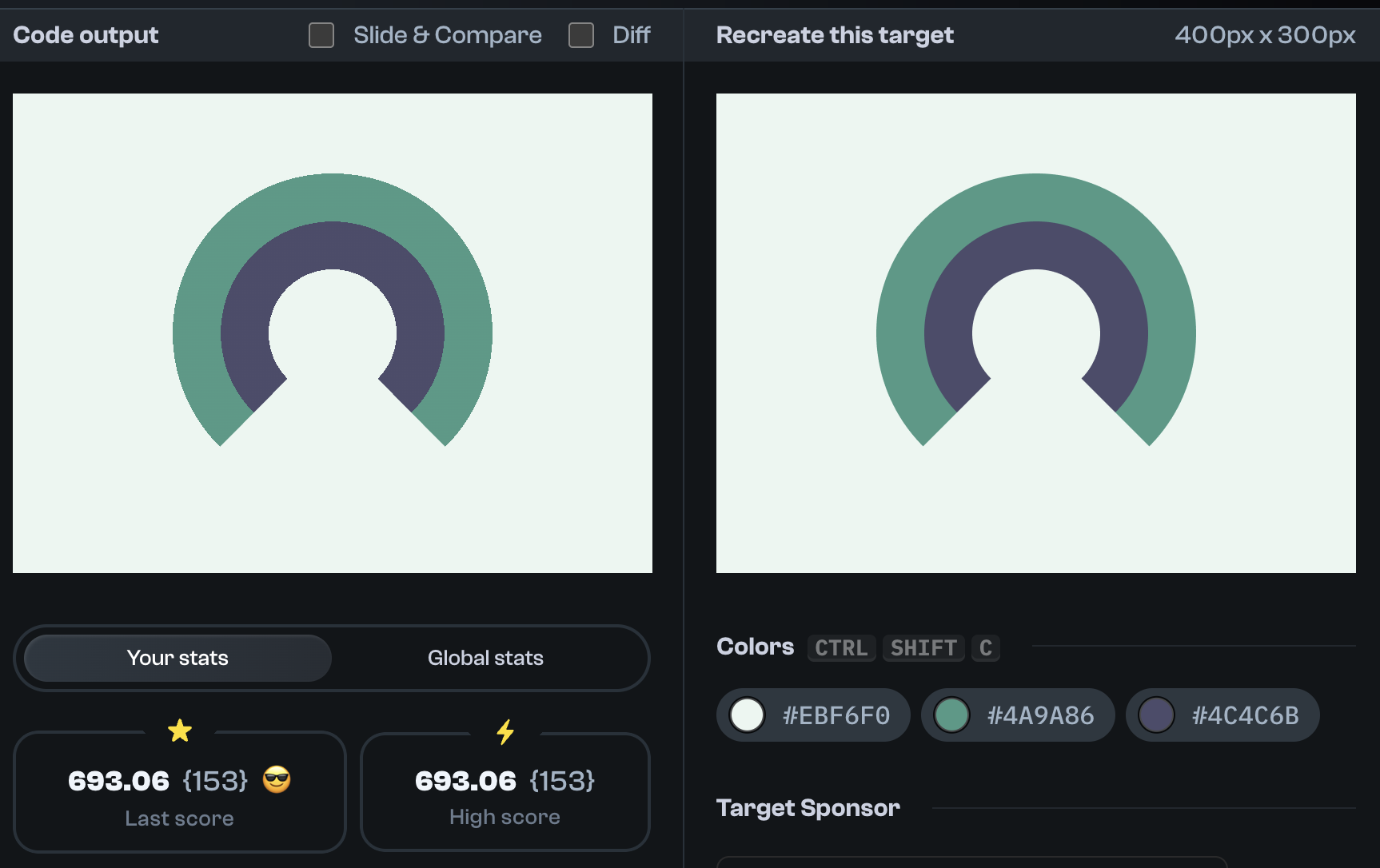Click the Code output preview image
This screenshot has width=1380, height=868.
333,333
